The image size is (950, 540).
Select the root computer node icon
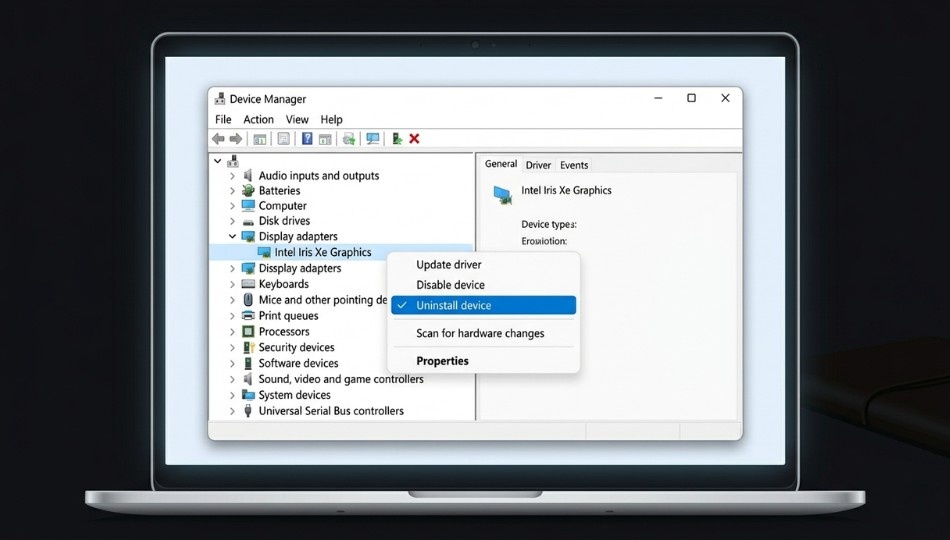pyautogui.click(x=233, y=161)
